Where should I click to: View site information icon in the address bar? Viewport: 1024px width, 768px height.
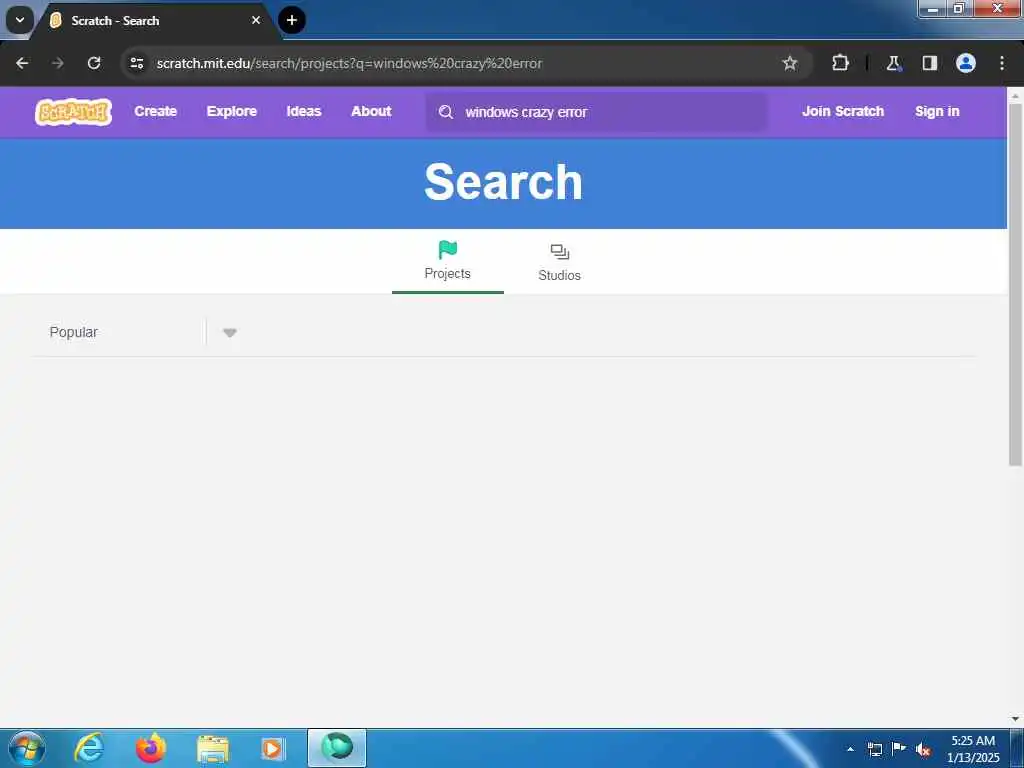click(136, 63)
